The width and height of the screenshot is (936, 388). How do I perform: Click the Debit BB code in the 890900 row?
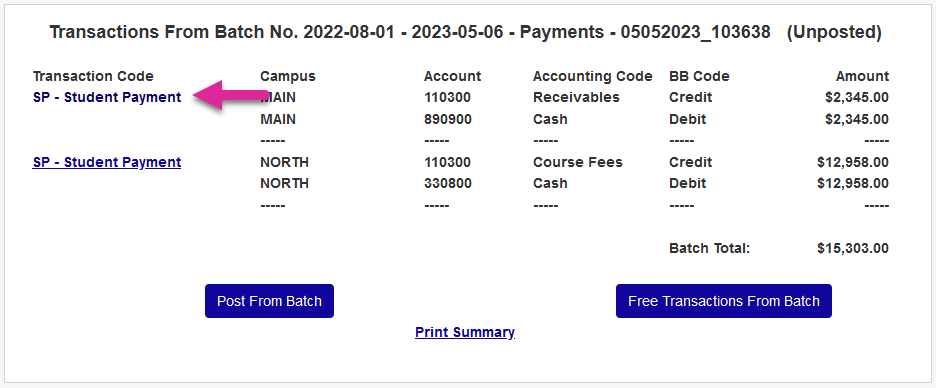(688, 119)
